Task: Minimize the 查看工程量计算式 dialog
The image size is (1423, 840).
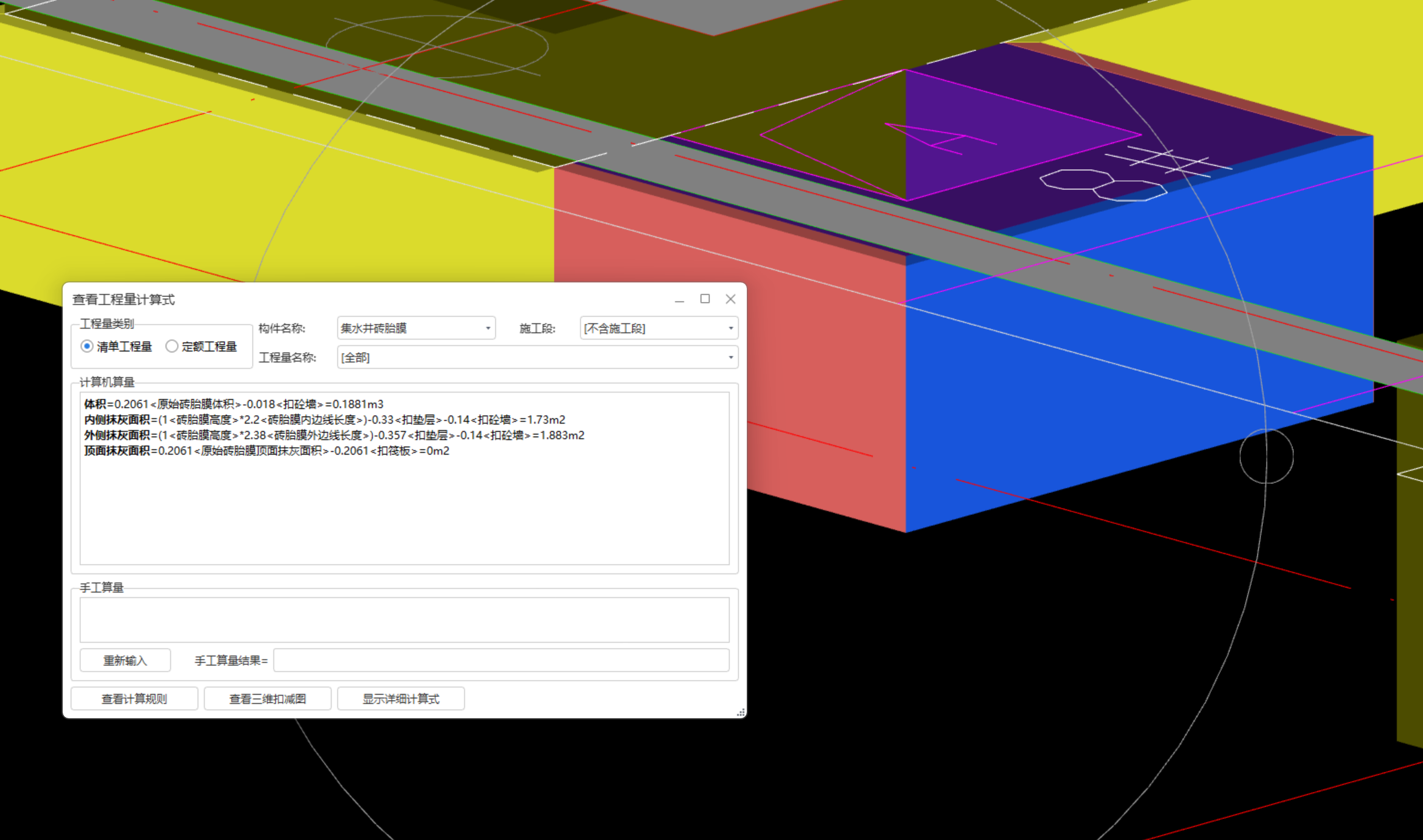Action: [x=679, y=299]
